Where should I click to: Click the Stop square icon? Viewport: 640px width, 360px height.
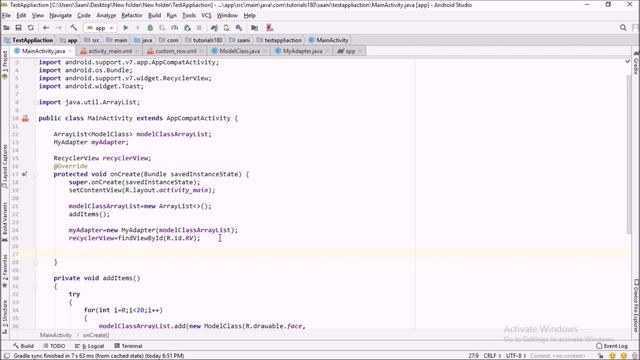(199, 28)
